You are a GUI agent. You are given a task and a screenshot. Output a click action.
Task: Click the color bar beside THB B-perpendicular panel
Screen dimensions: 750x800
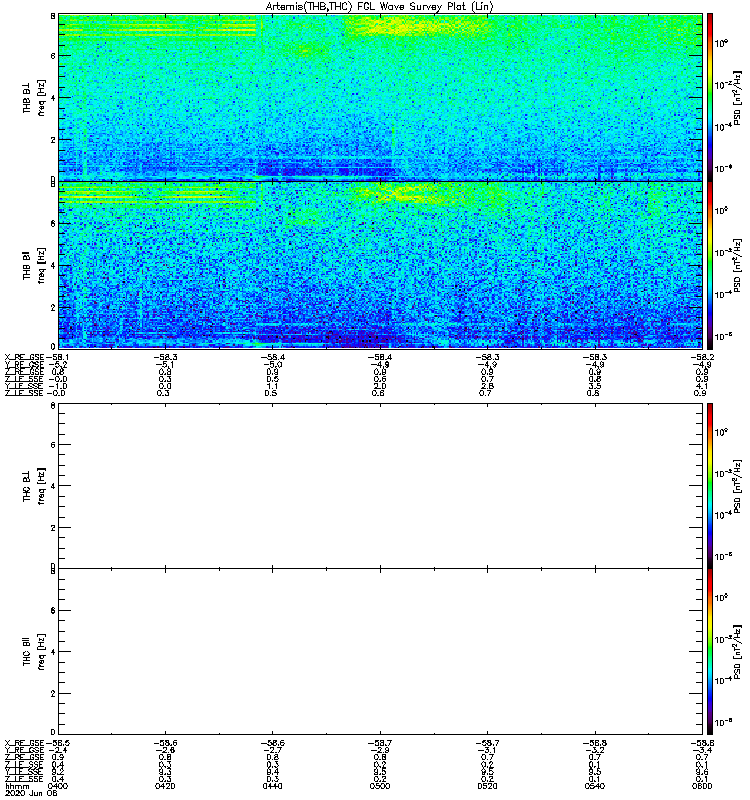pos(710,97)
